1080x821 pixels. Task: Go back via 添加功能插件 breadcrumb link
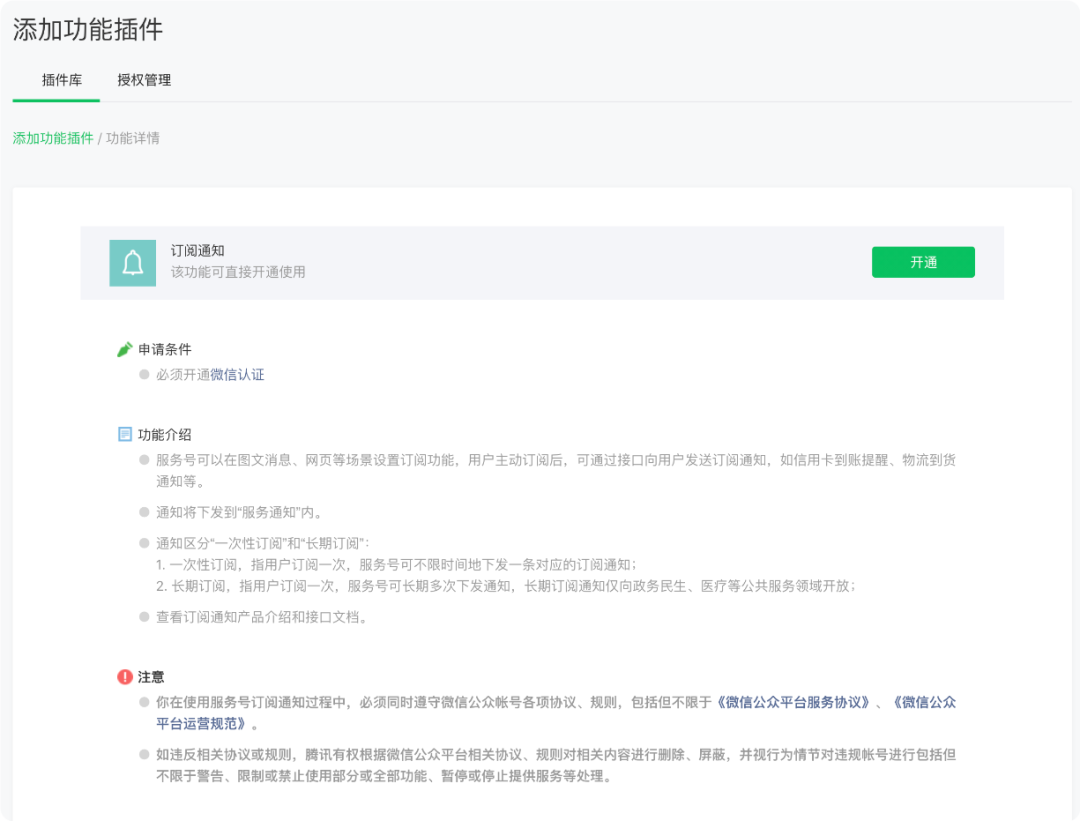tap(53, 138)
